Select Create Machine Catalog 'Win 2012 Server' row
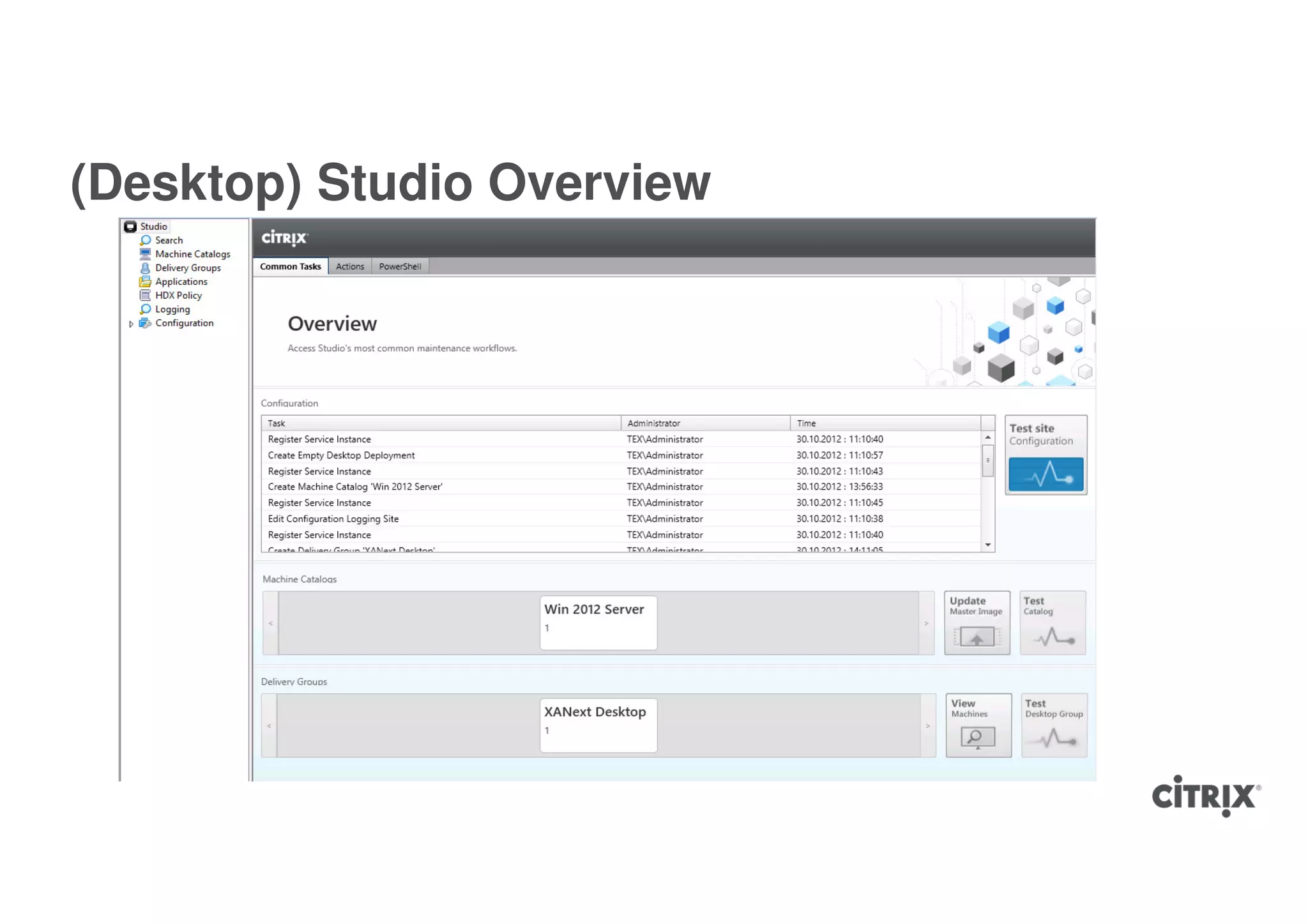1308x924 pixels. 621,487
